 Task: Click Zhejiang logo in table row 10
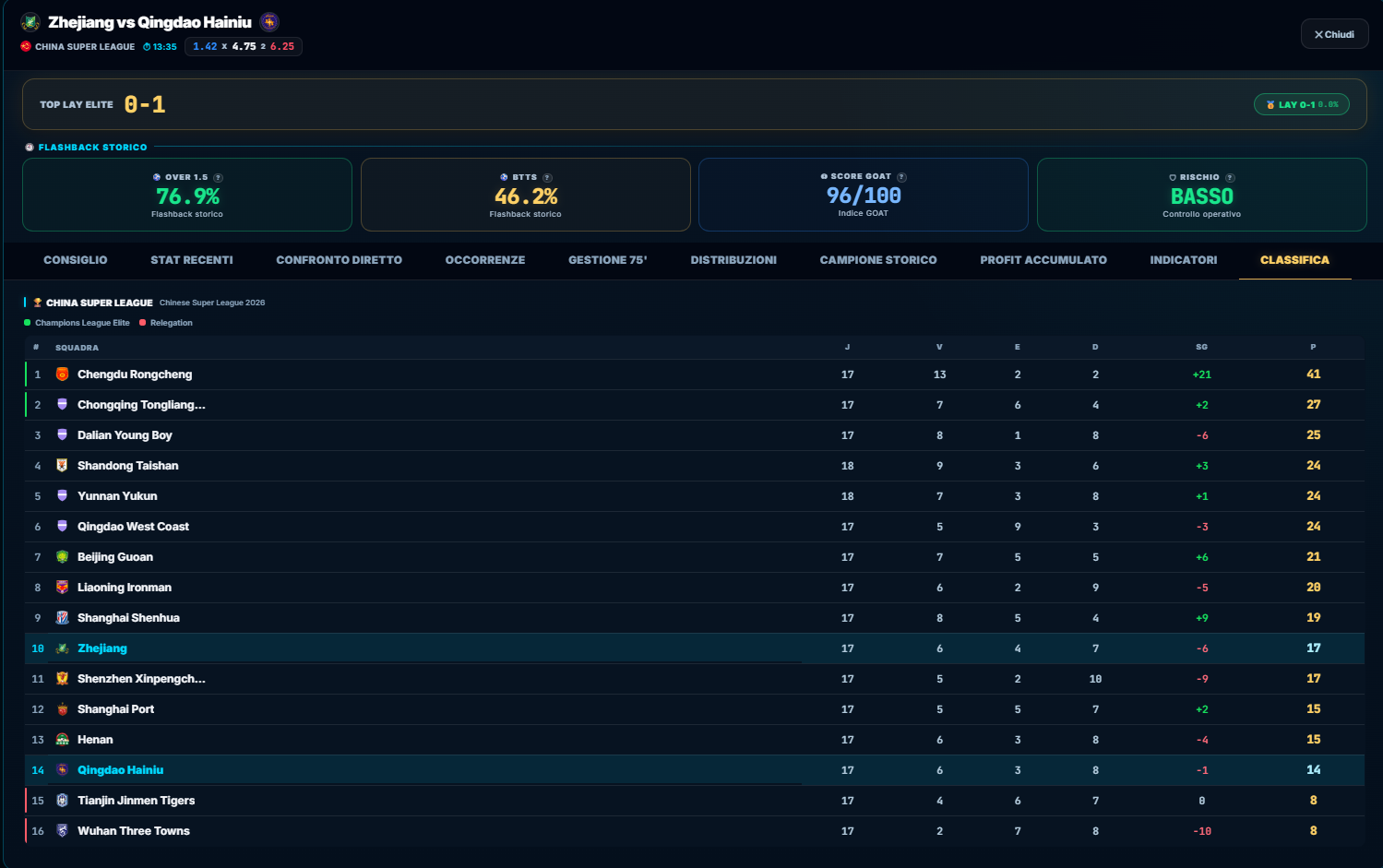[62, 648]
